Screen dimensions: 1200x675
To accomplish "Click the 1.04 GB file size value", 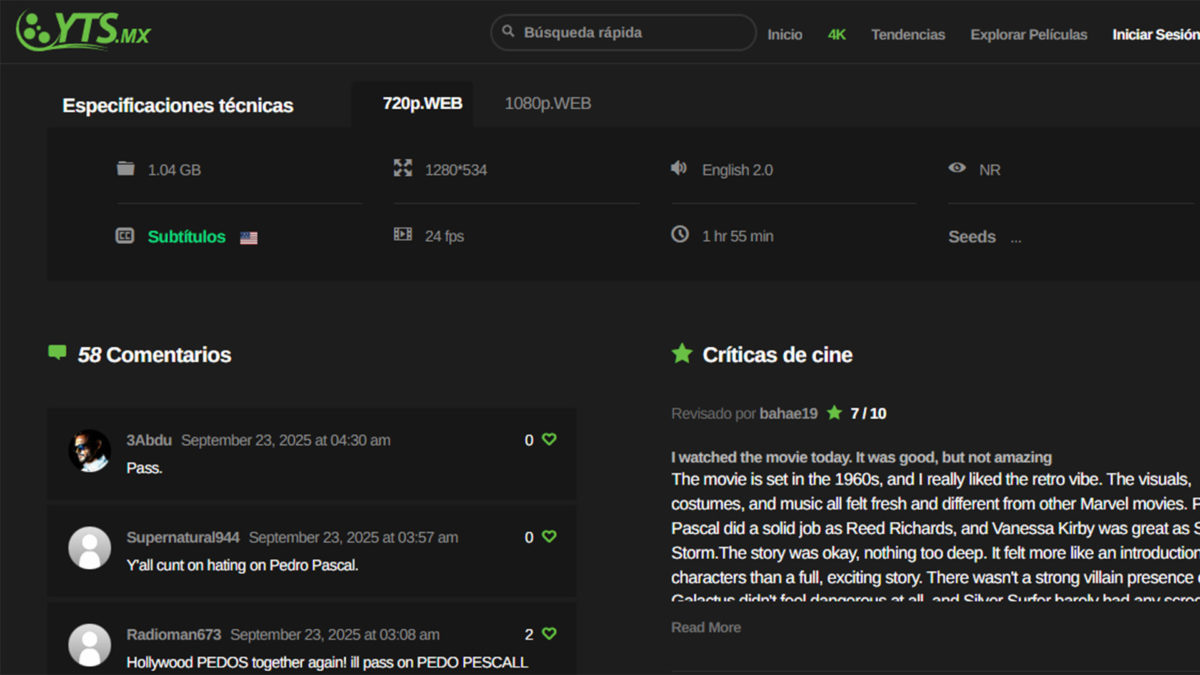I will click(x=174, y=170).
